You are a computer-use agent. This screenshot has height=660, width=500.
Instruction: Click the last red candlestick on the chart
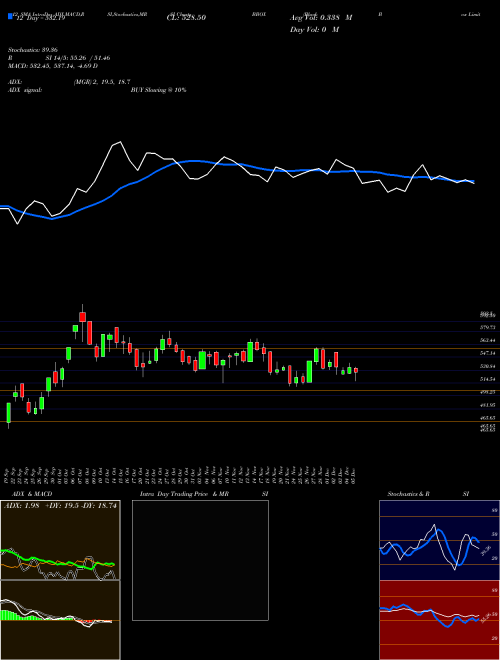coord(356,370)
